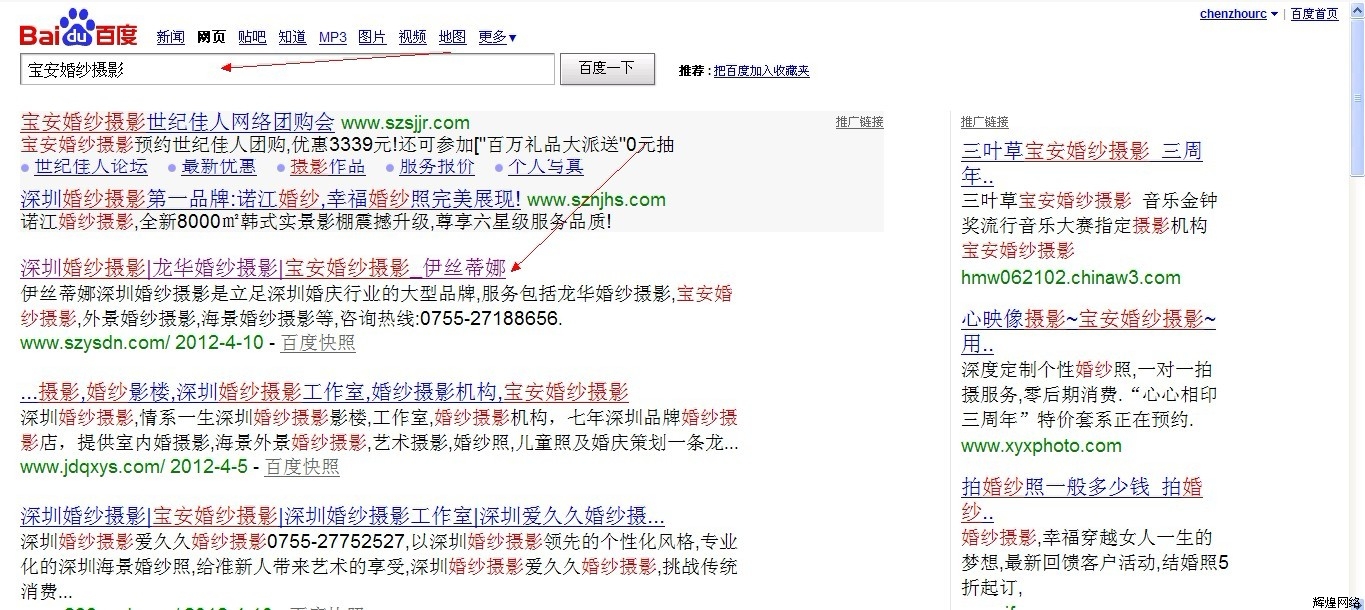This screenshot has height=610, width=1365.
Task: Expand the 更多 navigation dropdown
Action: 498,37
